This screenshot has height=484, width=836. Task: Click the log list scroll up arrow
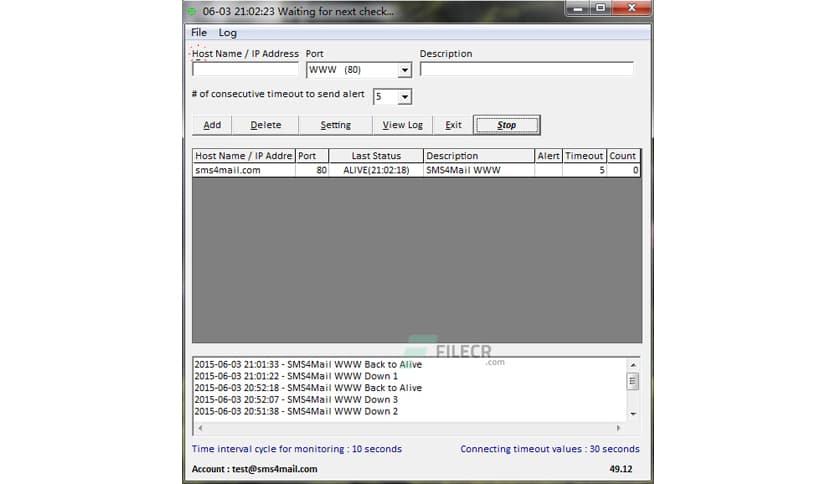click(633, 365)
